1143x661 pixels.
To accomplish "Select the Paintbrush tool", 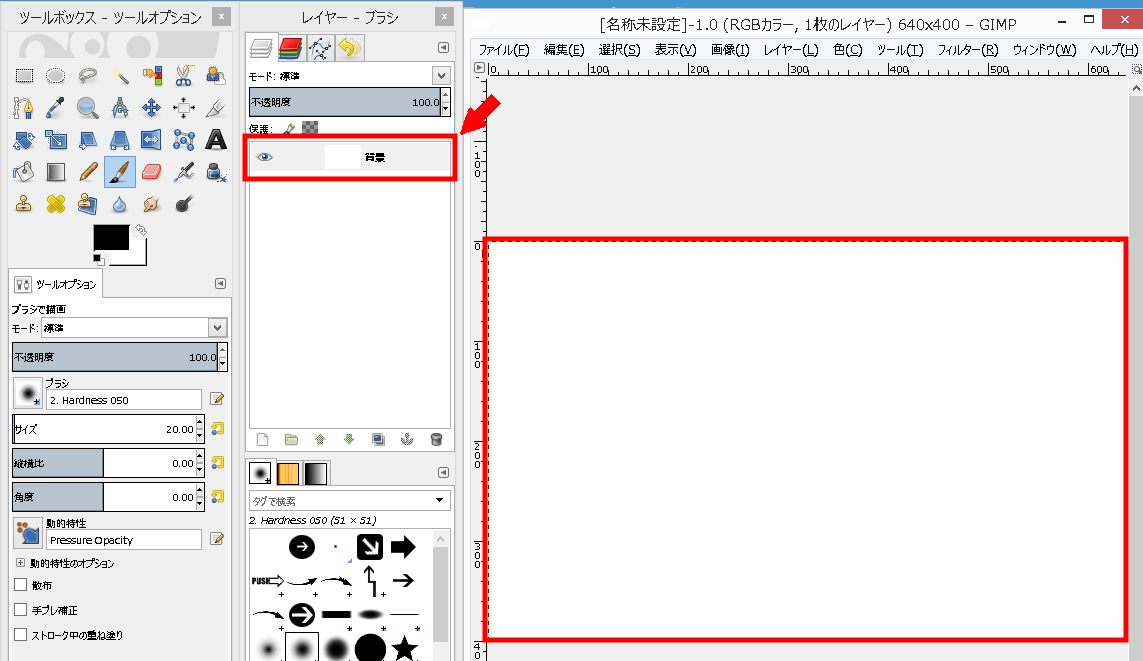I will [x=120, y=172].
